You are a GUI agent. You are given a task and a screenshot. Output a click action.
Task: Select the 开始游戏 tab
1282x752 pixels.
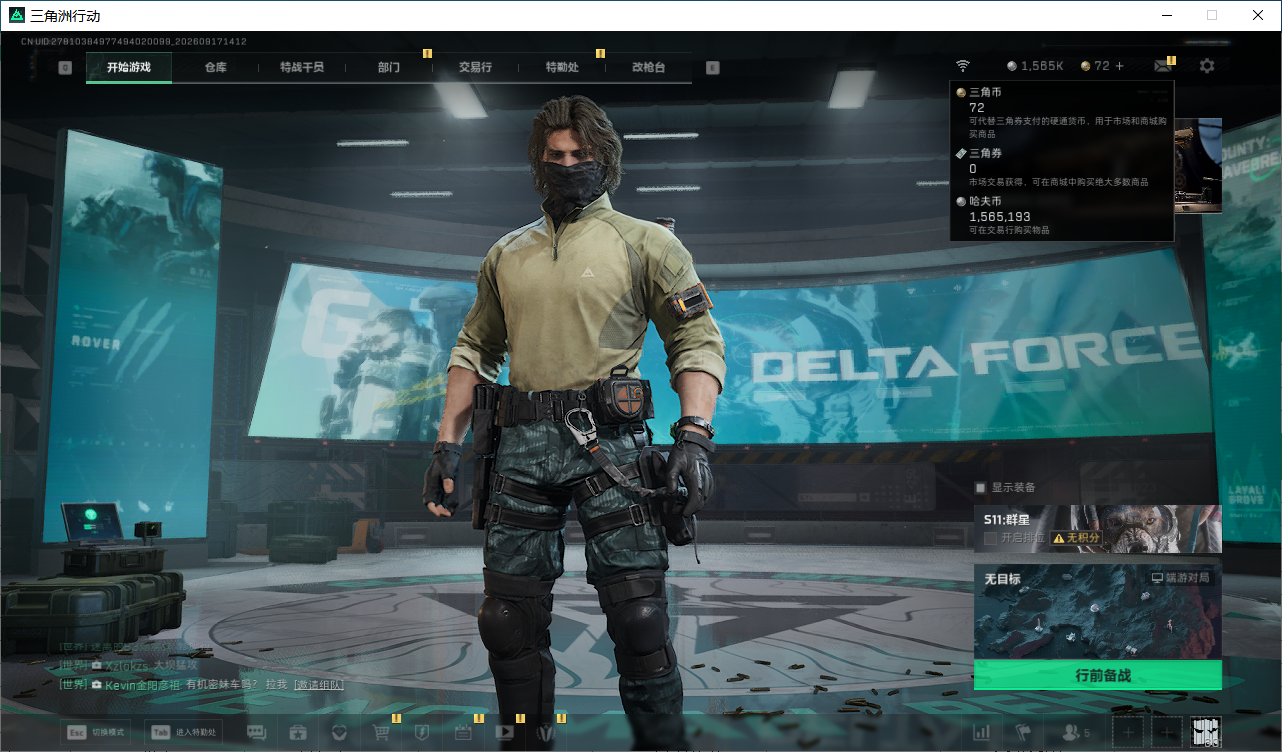point(129,67)
